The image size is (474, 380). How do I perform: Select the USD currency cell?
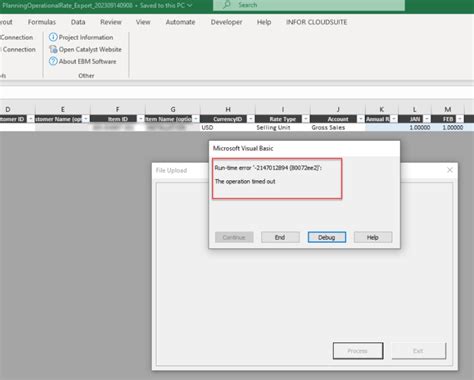(228, 127)
